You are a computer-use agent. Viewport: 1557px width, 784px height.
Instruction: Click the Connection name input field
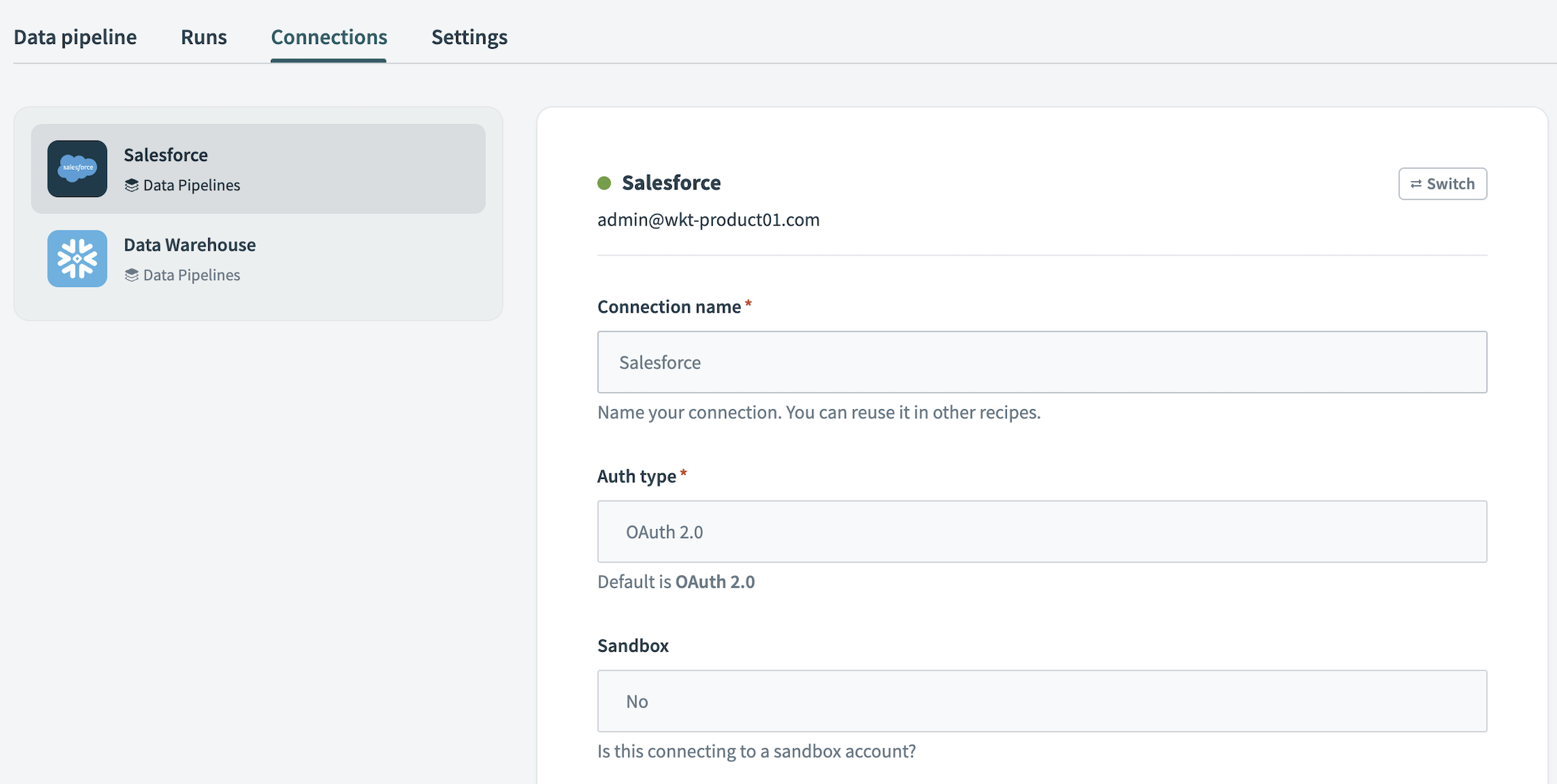click(1042, 362)
